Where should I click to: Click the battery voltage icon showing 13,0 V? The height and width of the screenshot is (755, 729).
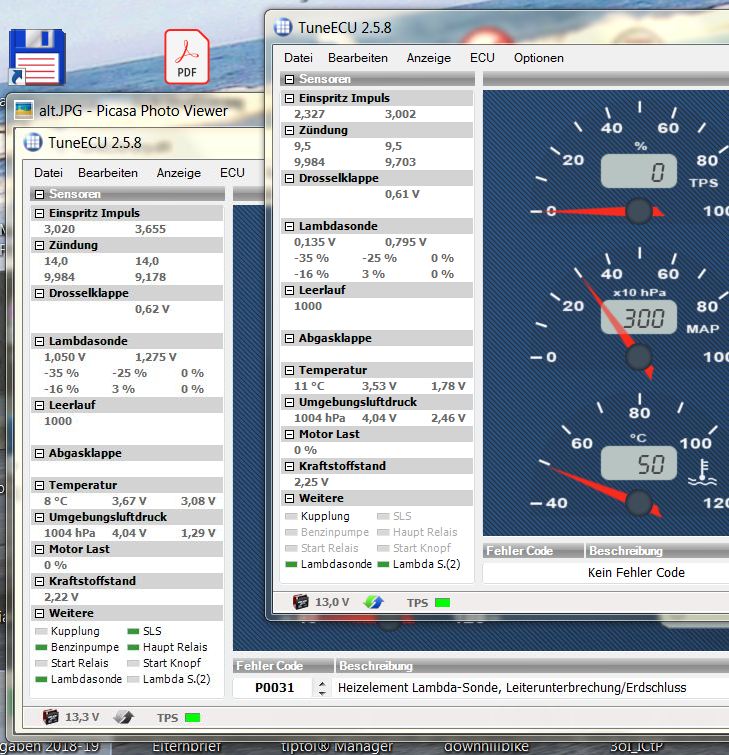pos(300,602)
